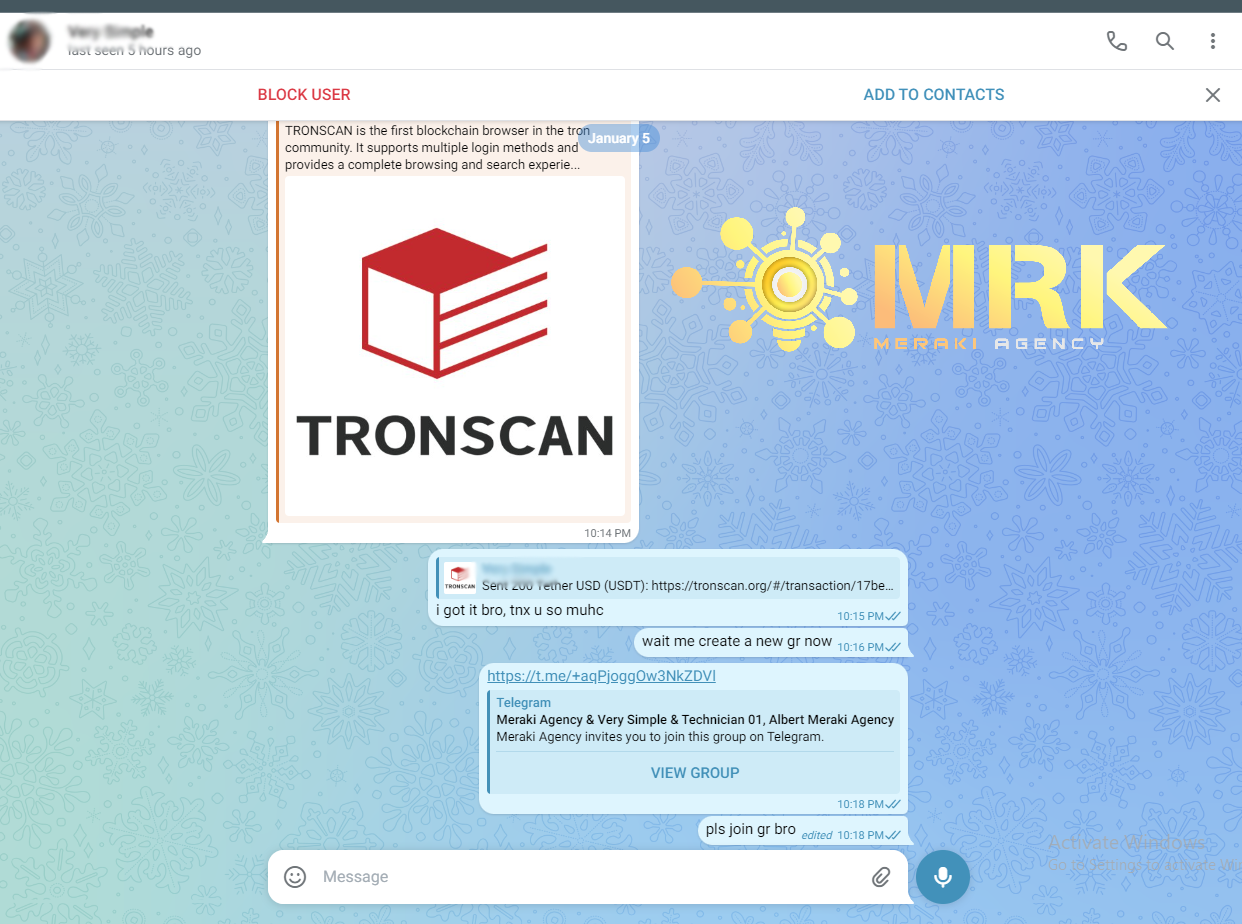The image size is (1242, 924).
Task: Open the emoji picker smiley icon
Action: [295, 877]
